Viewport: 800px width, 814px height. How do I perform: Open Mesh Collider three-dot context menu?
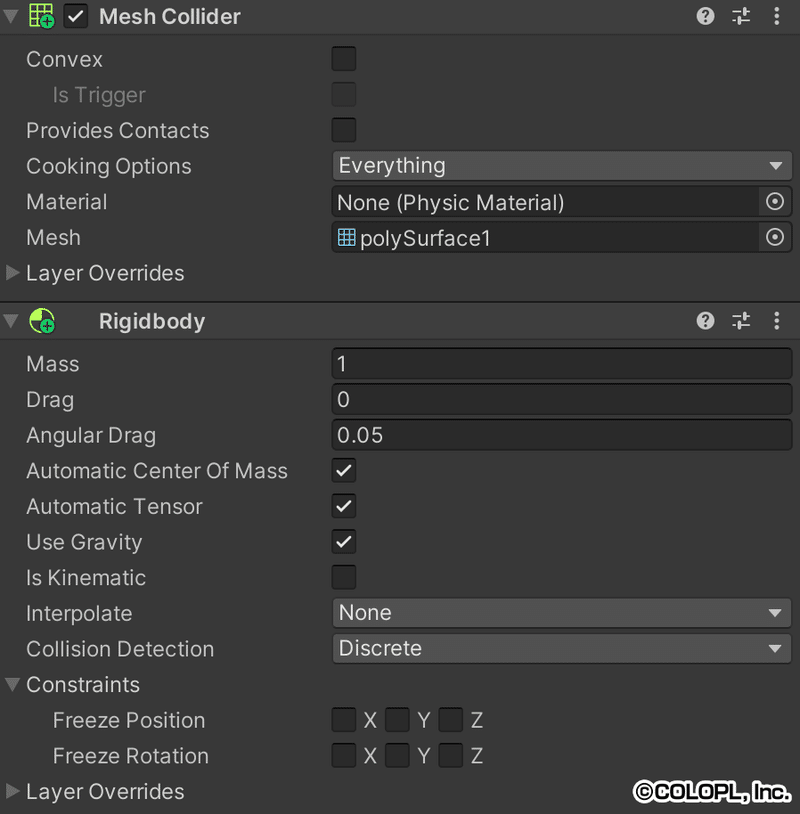[777, 16]
